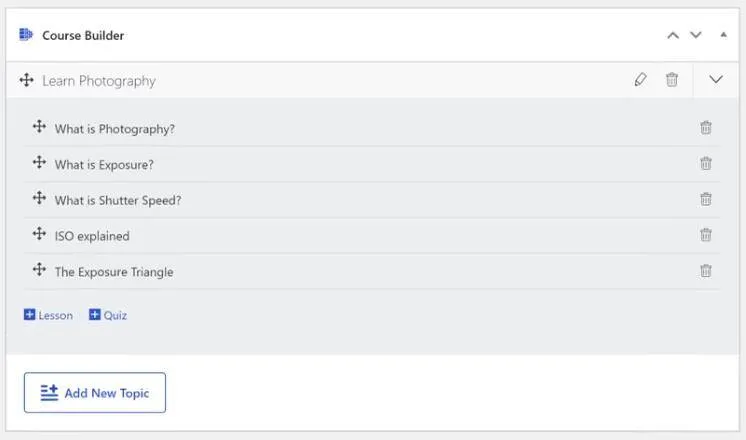Delete the 'What is Photography?' lesson
The width and height of the screenshot is (746, 440).
tap(706, 128)
